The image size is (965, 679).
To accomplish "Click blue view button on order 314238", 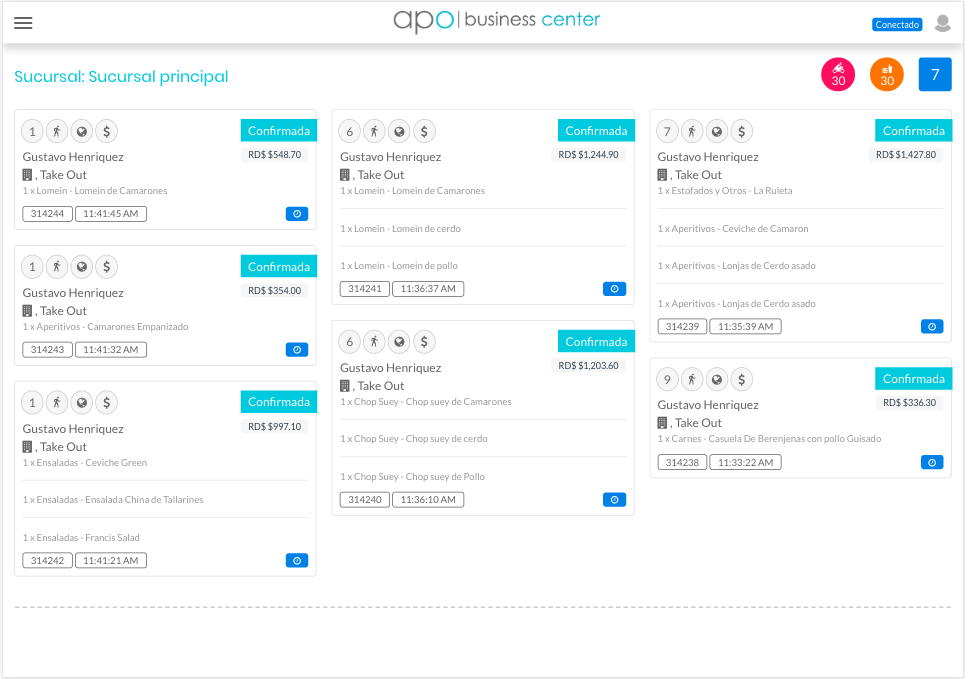I will [932, 462].
